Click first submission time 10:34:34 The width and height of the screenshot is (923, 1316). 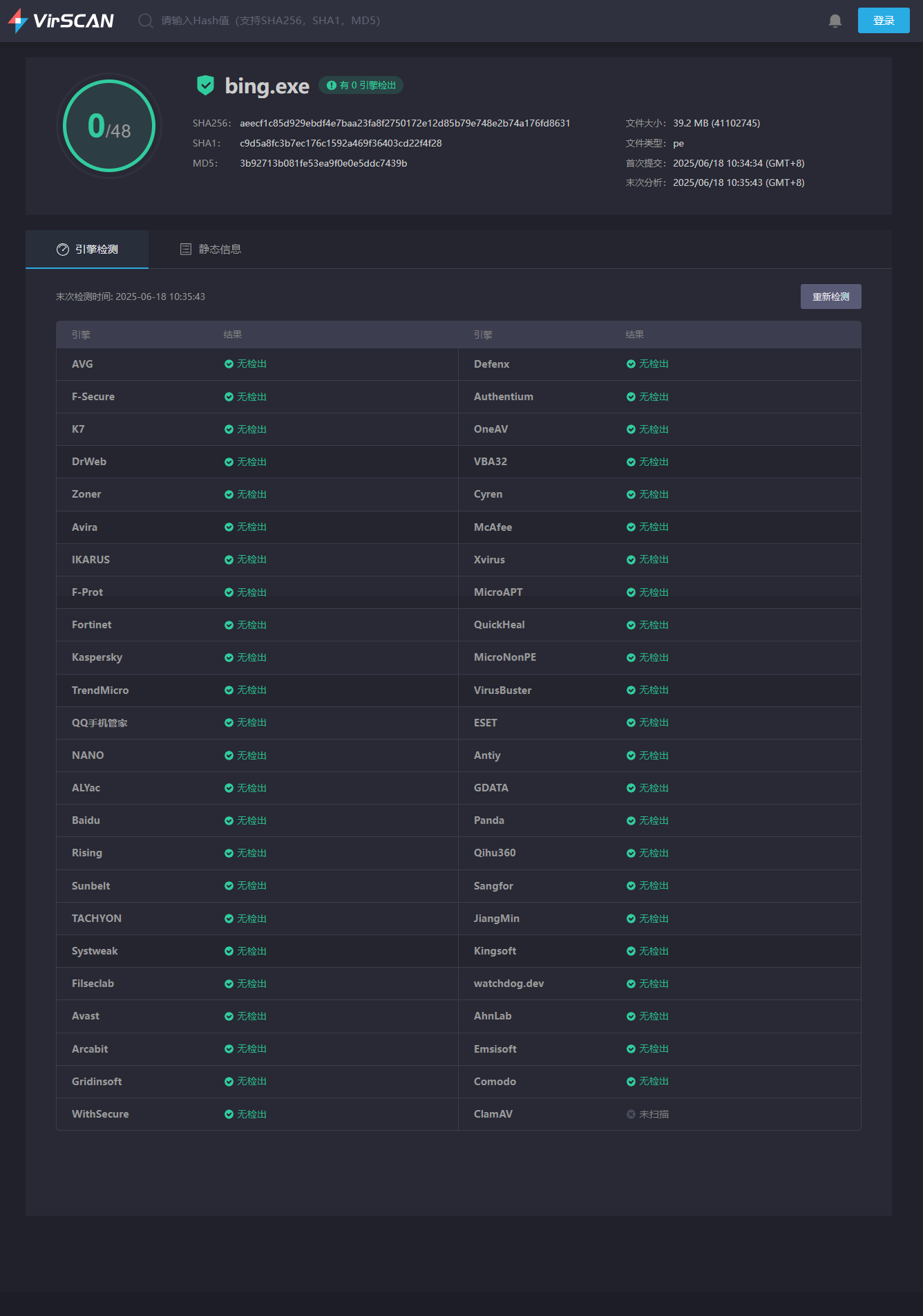click(739, 163)
